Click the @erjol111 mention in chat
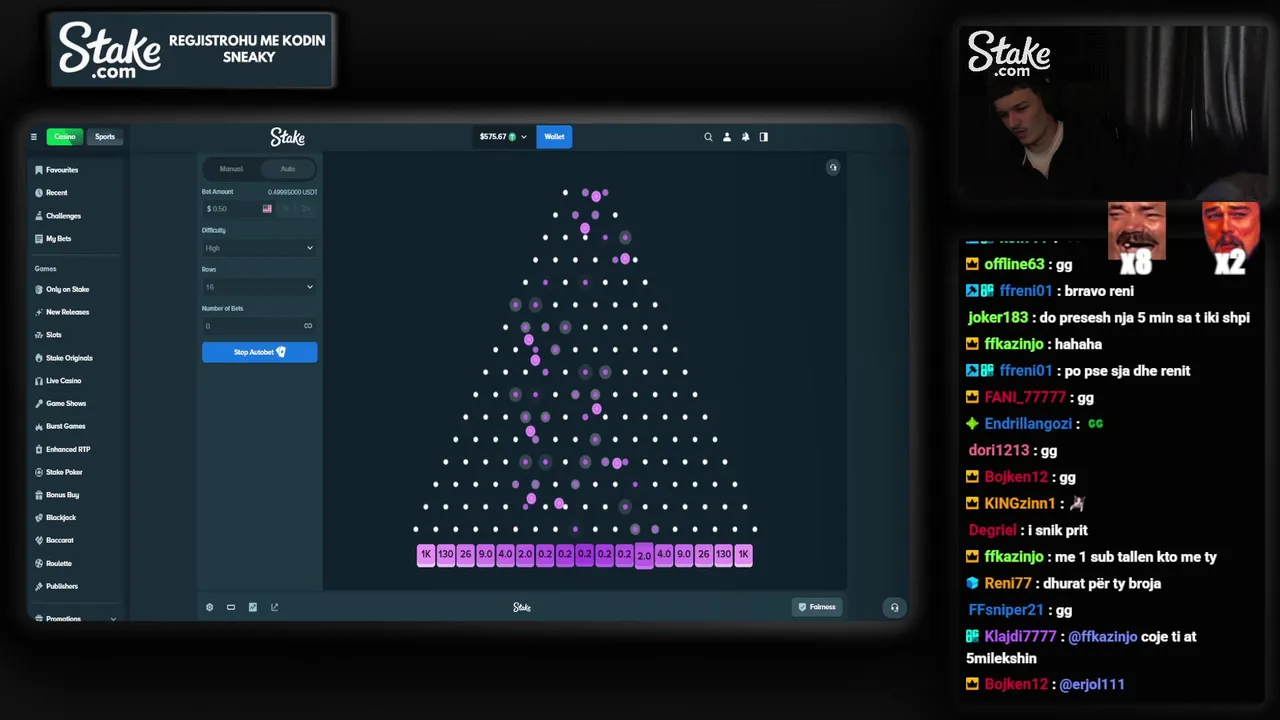 [x=1092, y=684]
